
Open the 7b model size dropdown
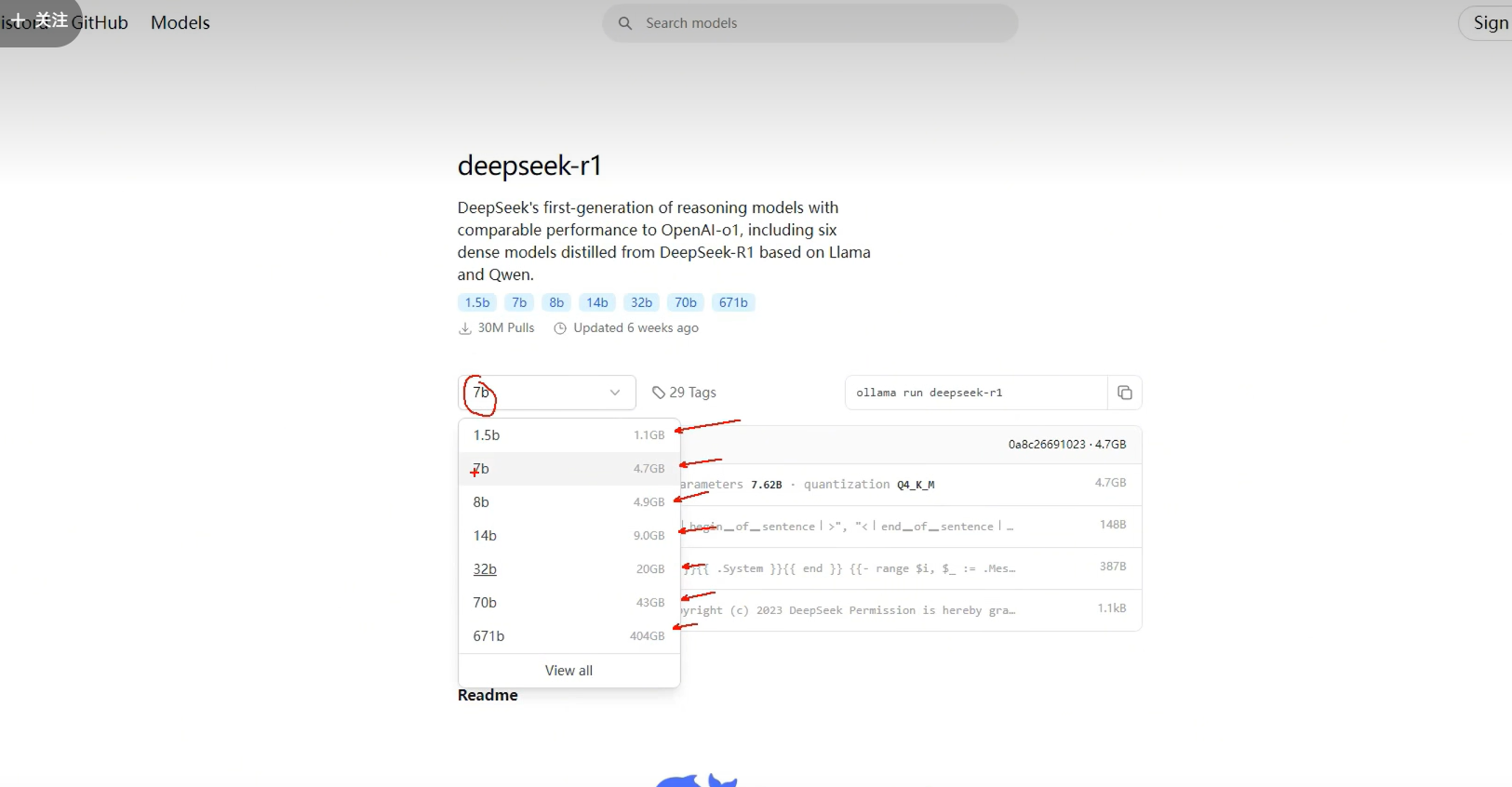tap(547, 393)
